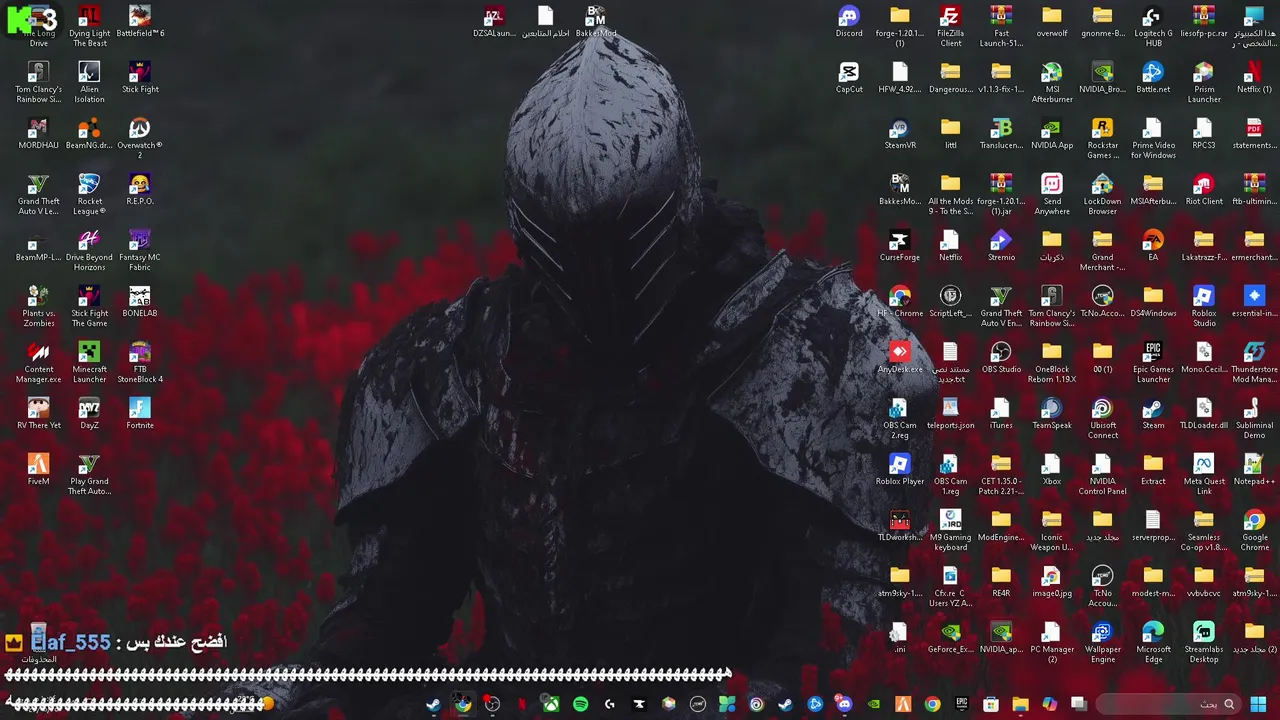Open Spotify from the taskbar

(x=580, y=705)
